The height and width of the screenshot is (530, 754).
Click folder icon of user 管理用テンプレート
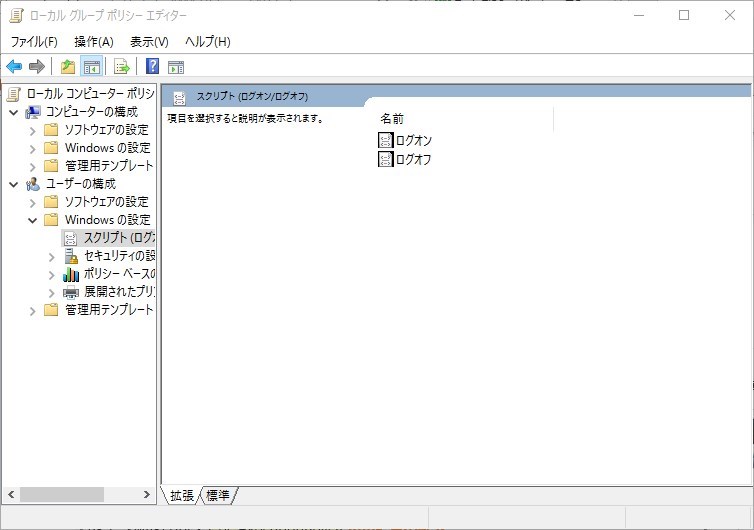[x=51, y=310]
